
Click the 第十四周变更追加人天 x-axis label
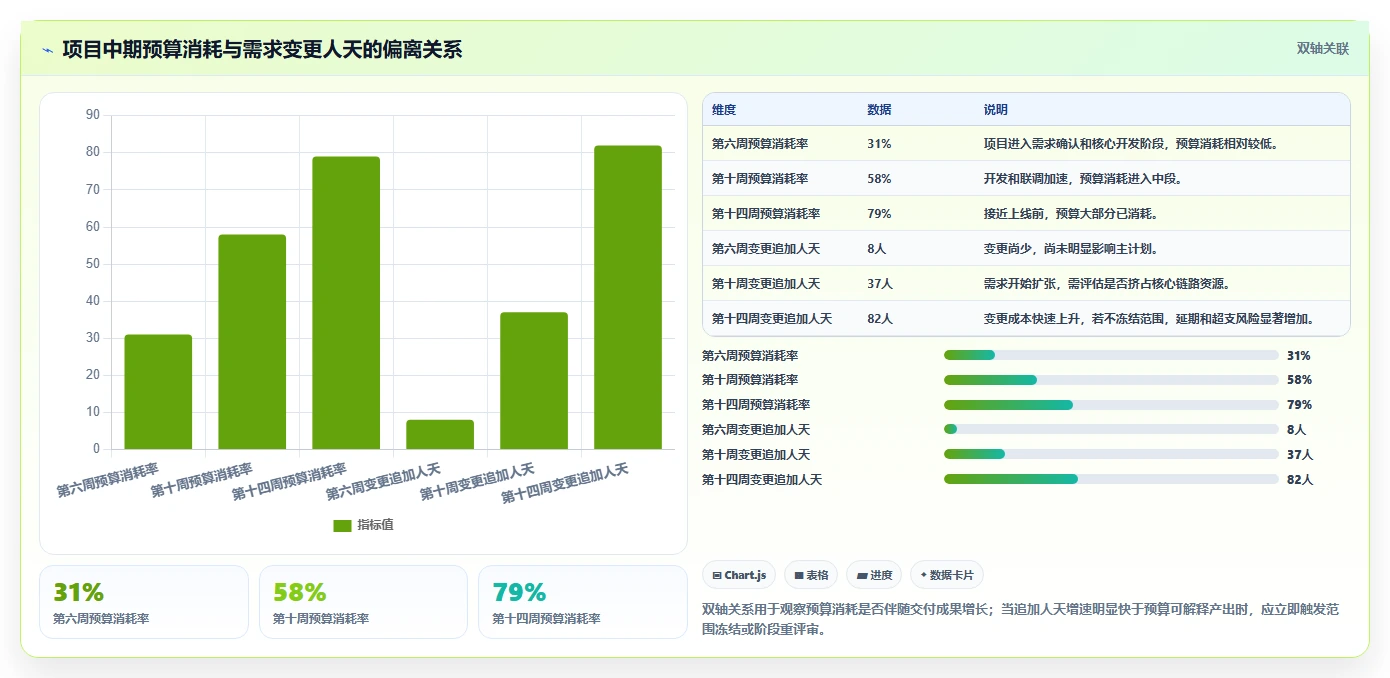click(565, 483)
